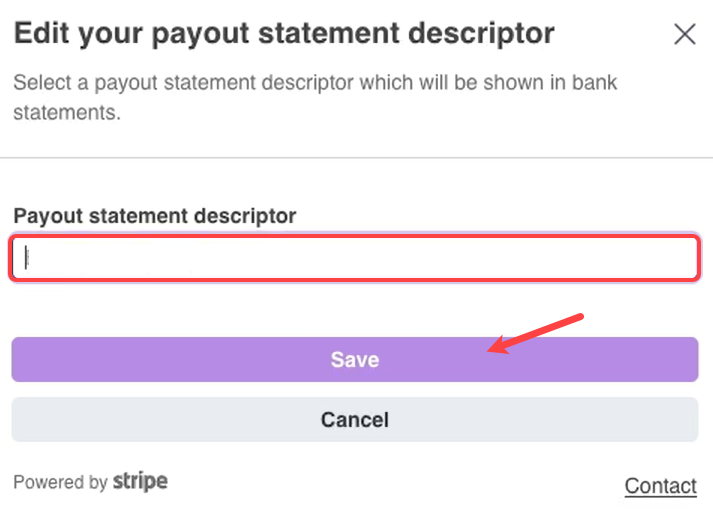
Task: Click the Save button
Action: coord(355,360)
